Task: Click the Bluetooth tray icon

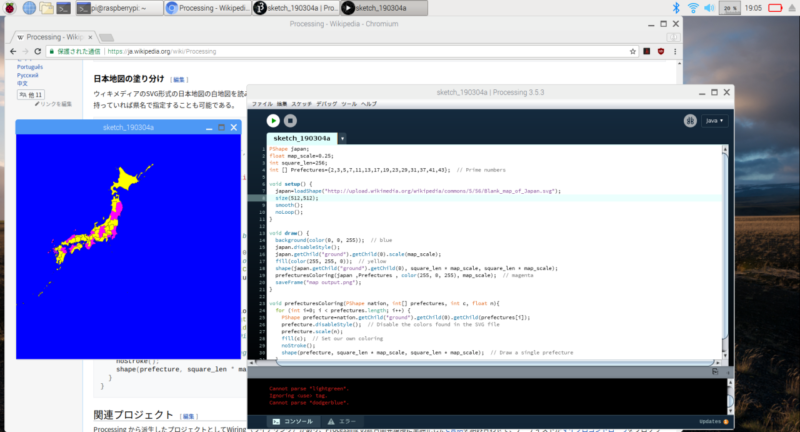Action: (x=676, y=8)
